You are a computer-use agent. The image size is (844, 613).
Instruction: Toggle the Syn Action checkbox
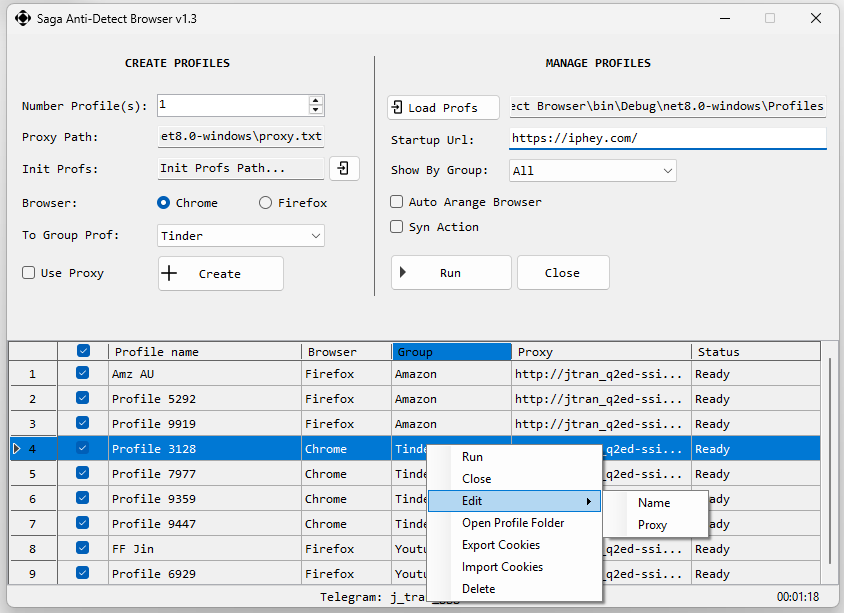pos(396,227)
